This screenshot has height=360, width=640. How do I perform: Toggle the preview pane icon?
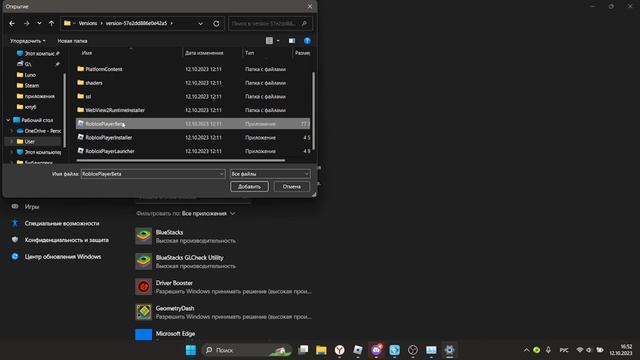pos(292,41)
